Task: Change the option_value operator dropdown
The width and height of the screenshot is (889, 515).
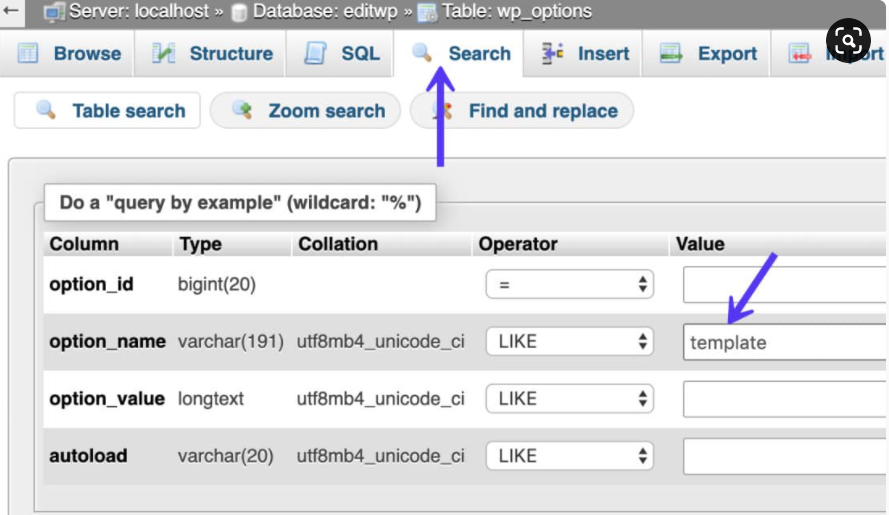Action: coord(570,399)
